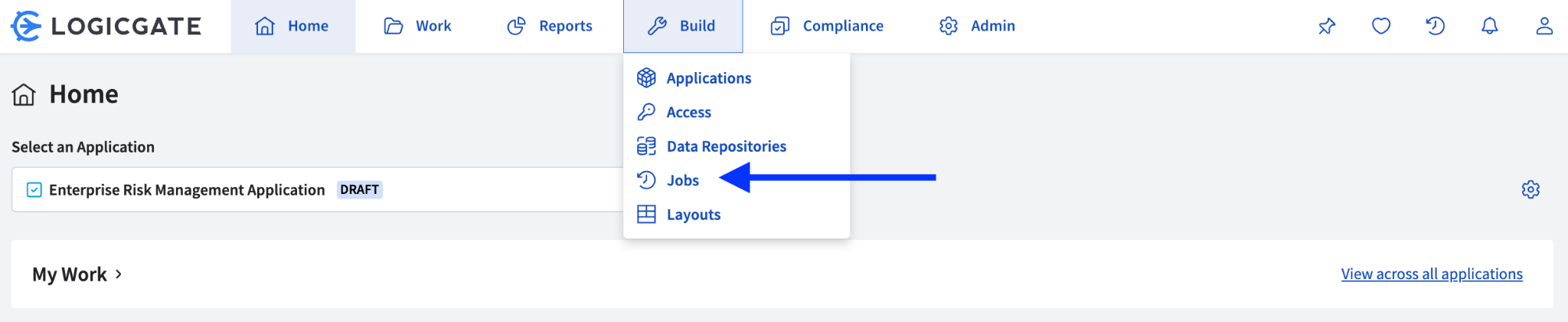Open the pin icon in top bar
The height and width of the screenshot is (322, 1568).
pos(1327,26)
